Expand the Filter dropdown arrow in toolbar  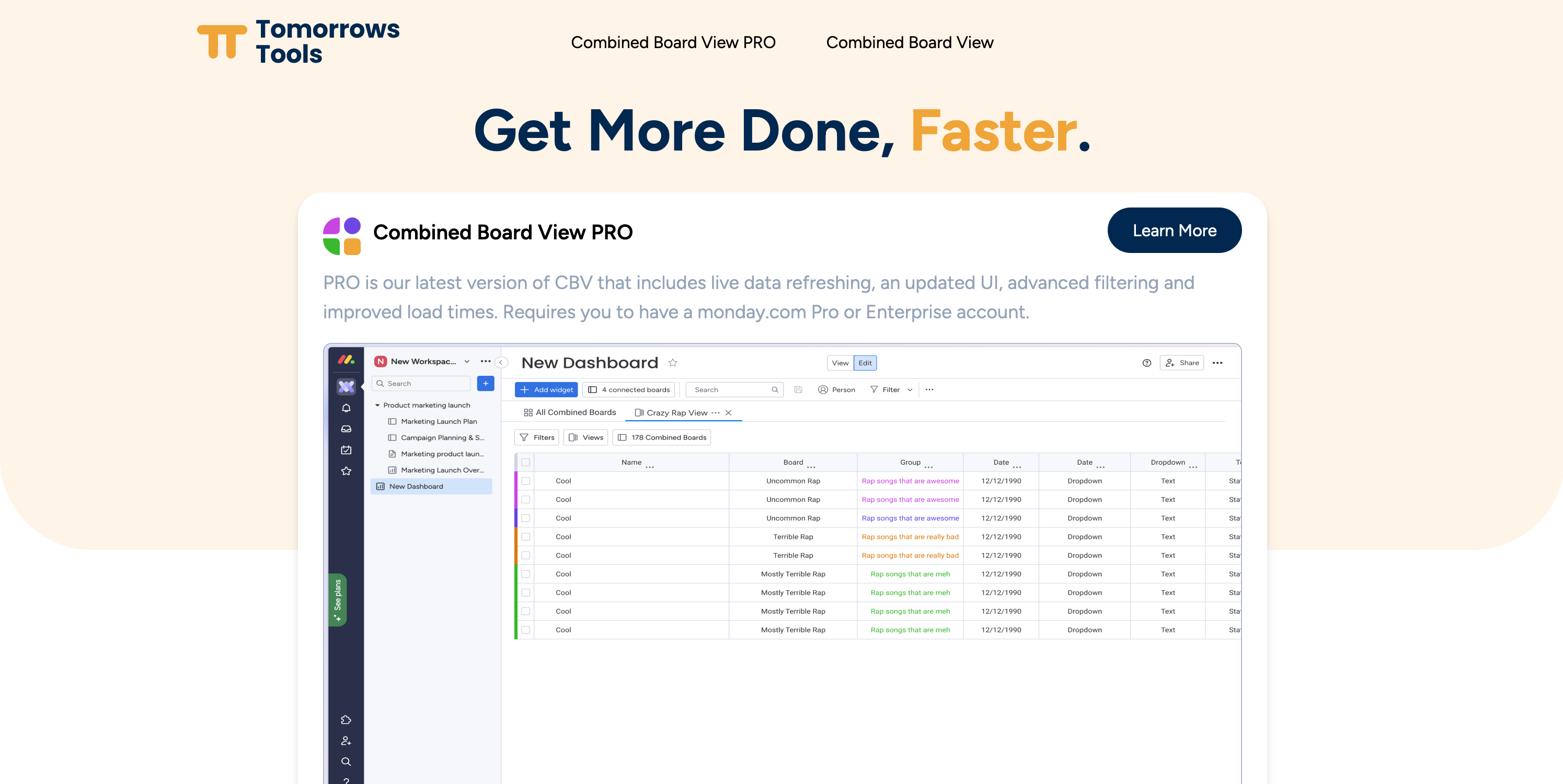click(x=910, y=390)
